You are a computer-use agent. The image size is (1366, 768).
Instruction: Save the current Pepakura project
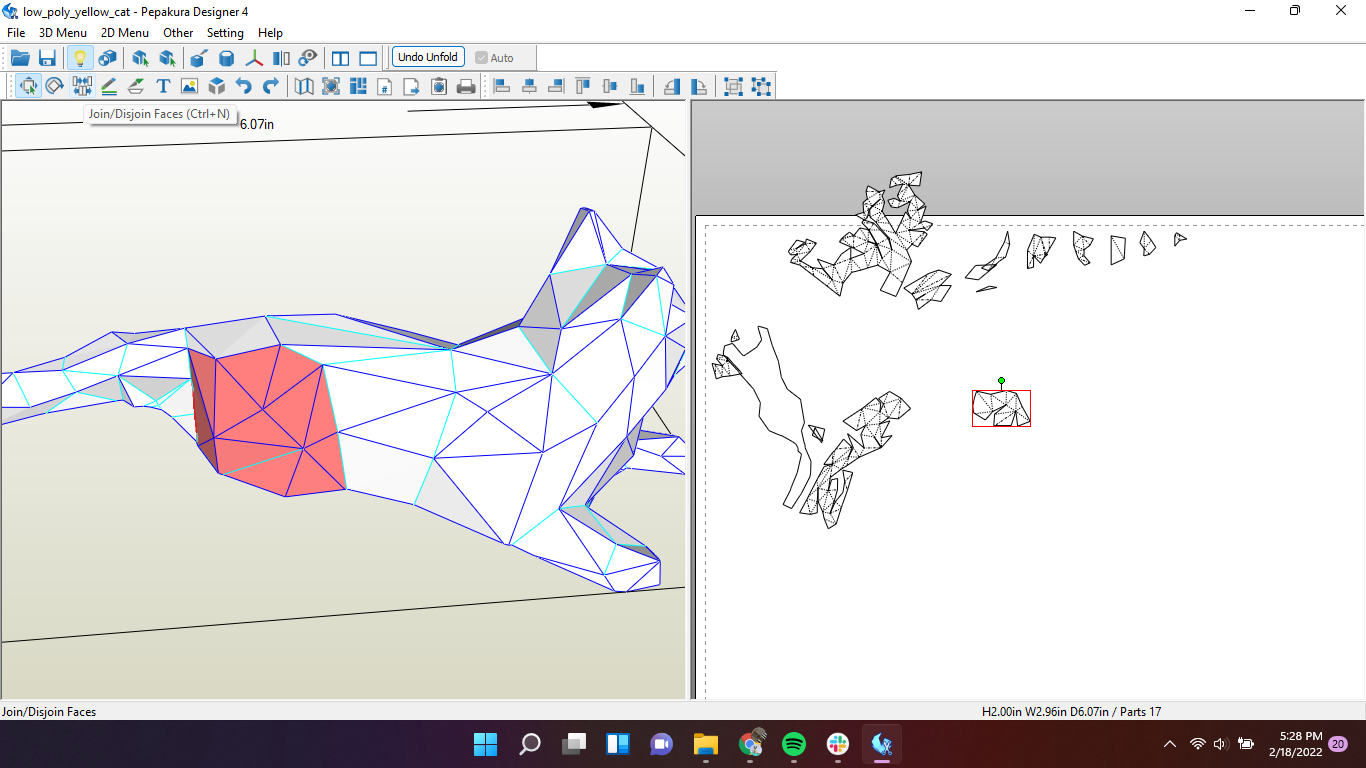coord(46,57)
